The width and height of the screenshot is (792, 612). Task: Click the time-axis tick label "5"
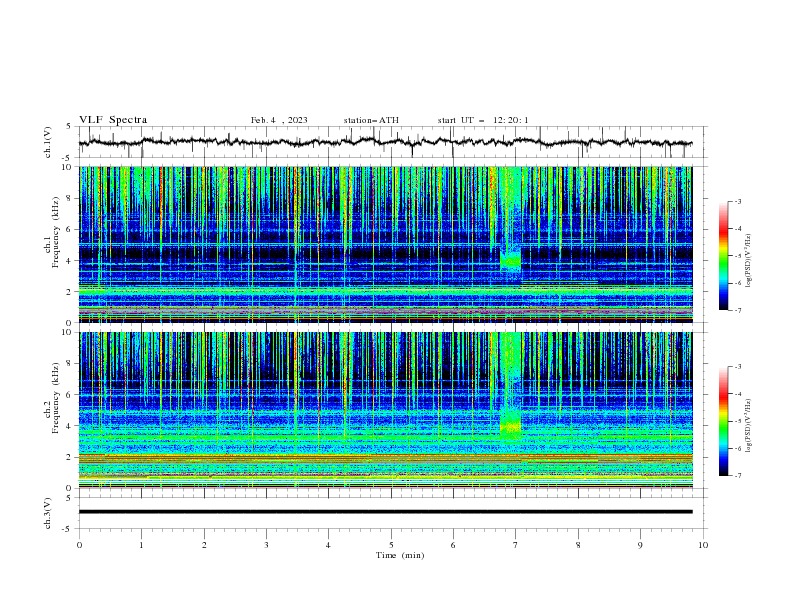pyautogui.click(x=391, y=545)
